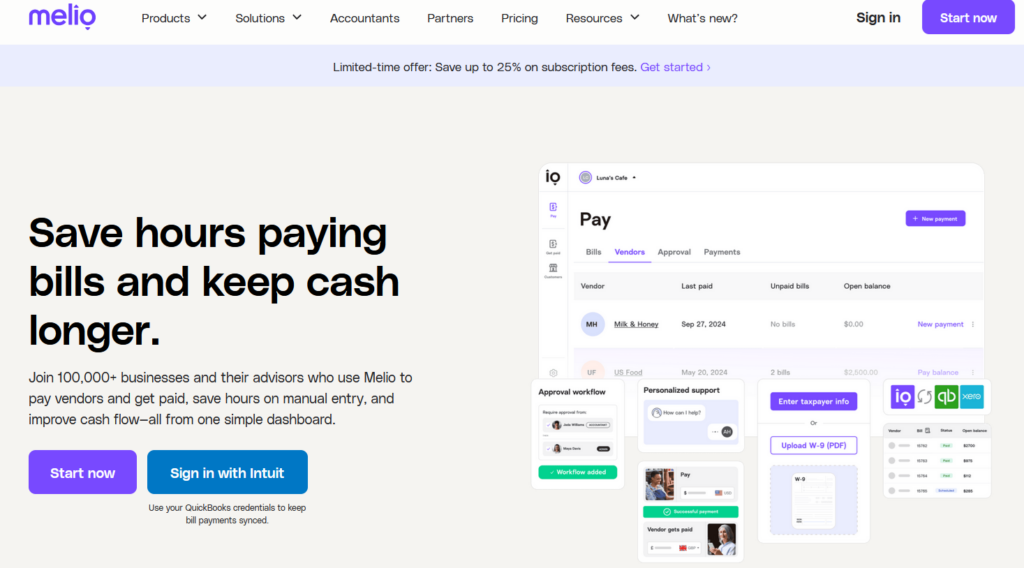
Task: Click the settings gear in the dashboard sidebar
Action: pyautogui.click(x=553, y=373)
